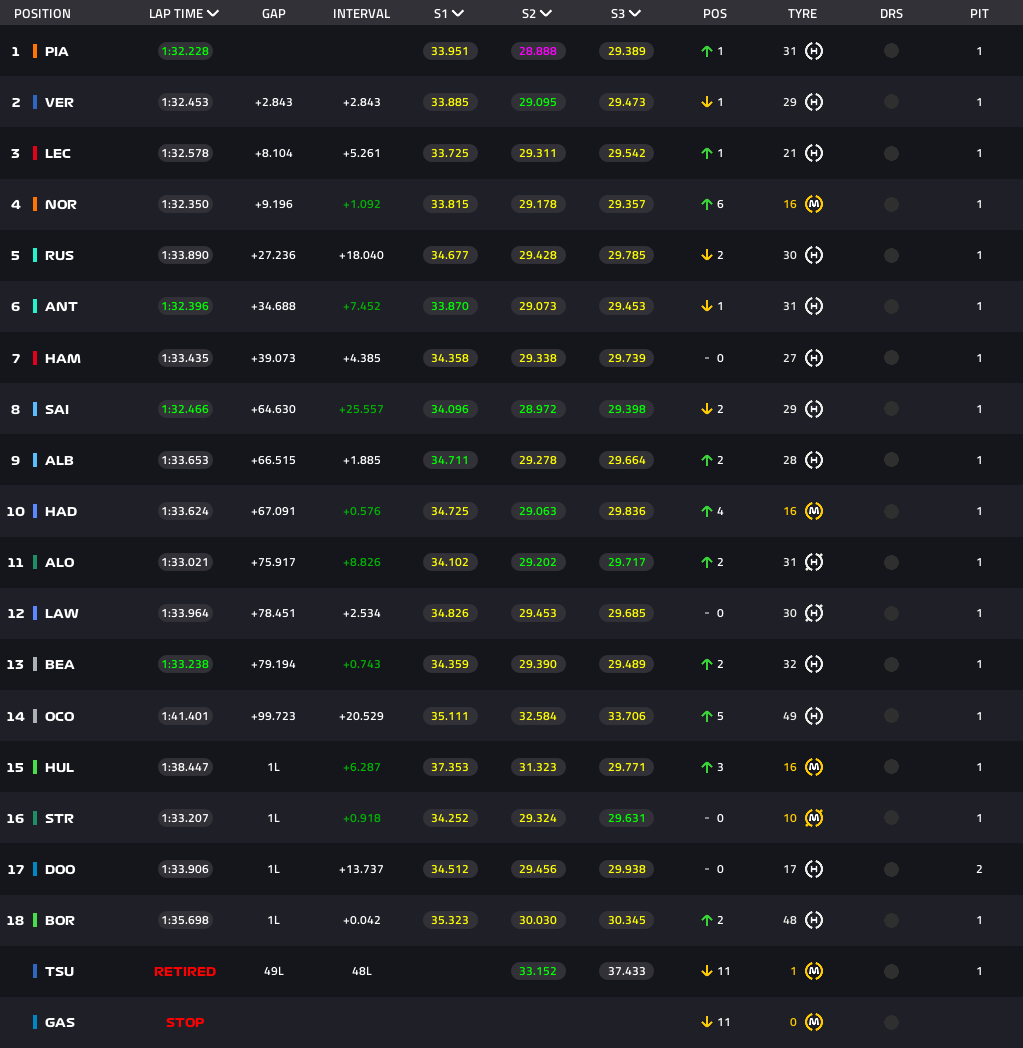Open the S1 column dropdown chevron
1023x1048 pixels.
pos(458,13)
